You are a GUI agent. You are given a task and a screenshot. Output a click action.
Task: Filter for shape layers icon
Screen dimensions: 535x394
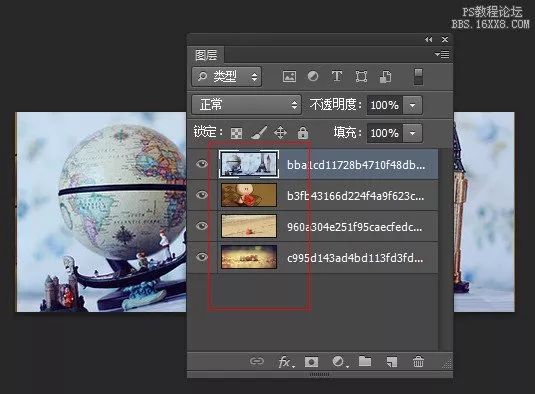(x=361, y=76)
